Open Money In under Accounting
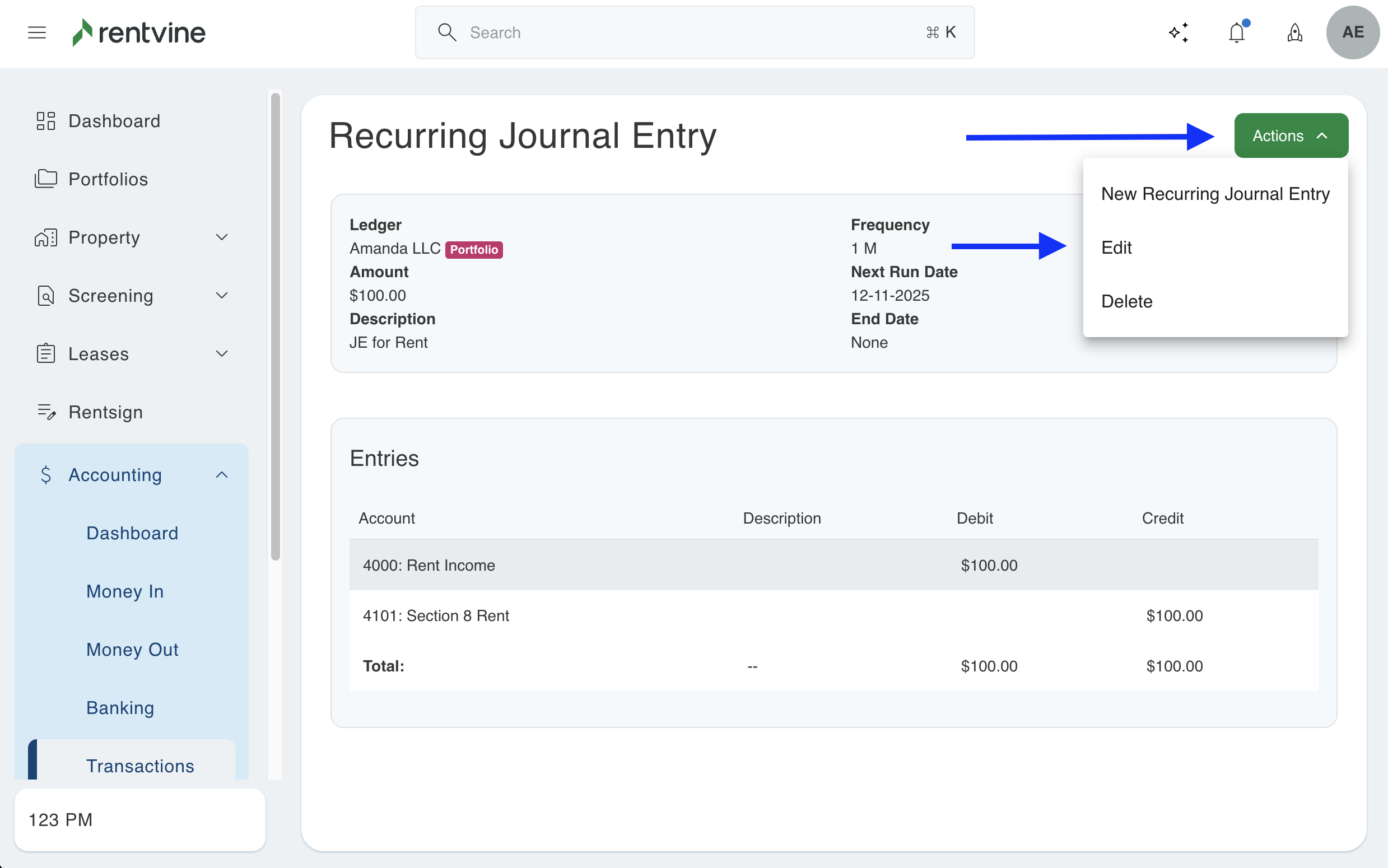Viewport: 1388px width, 868px height. pos(125,591)
